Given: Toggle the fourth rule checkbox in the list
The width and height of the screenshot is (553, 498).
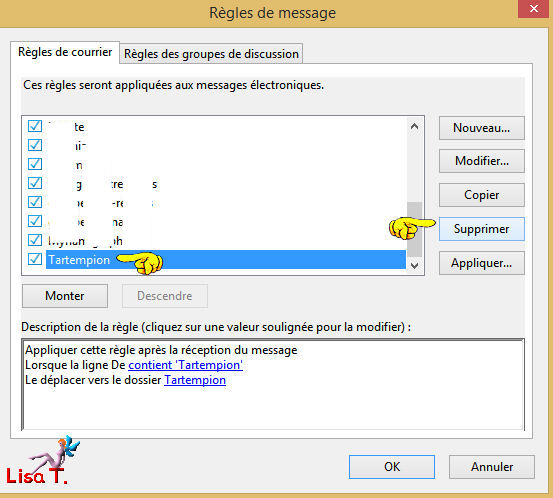Looking at the screenshot, I should pyautogui.click(x=35, y=183).
